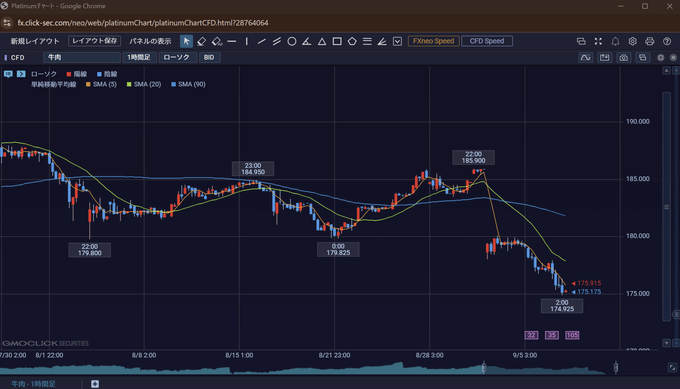Click the purple 105 marker
This screenshot has height=389, width=680.
pos(572,335)
